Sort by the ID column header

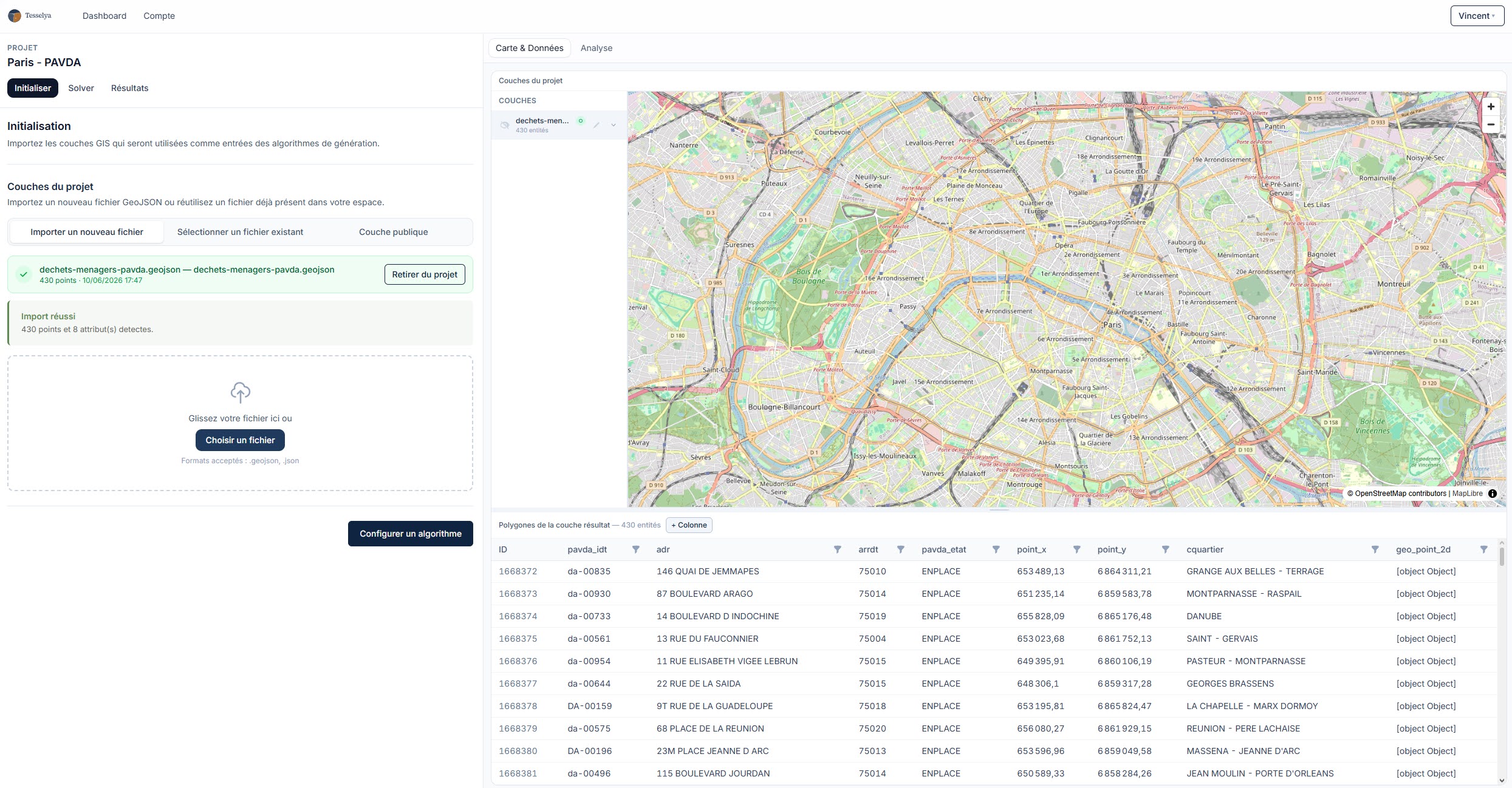(x=503, y=549)
